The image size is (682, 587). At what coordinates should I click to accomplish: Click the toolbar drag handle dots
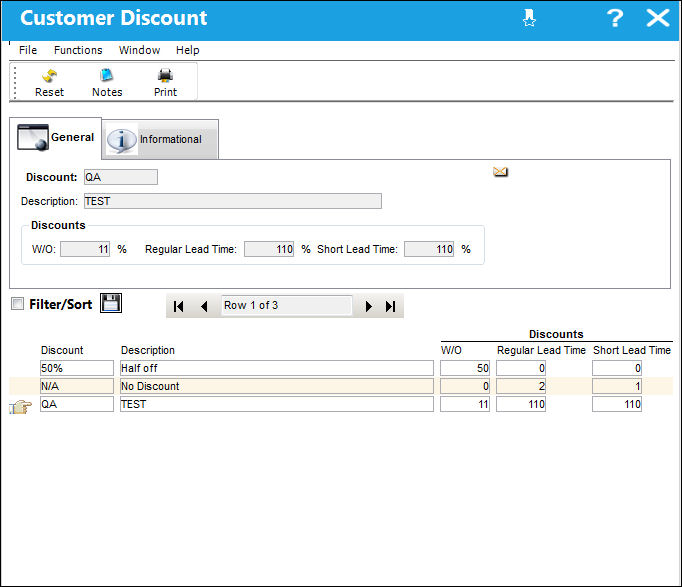(15, 83)
